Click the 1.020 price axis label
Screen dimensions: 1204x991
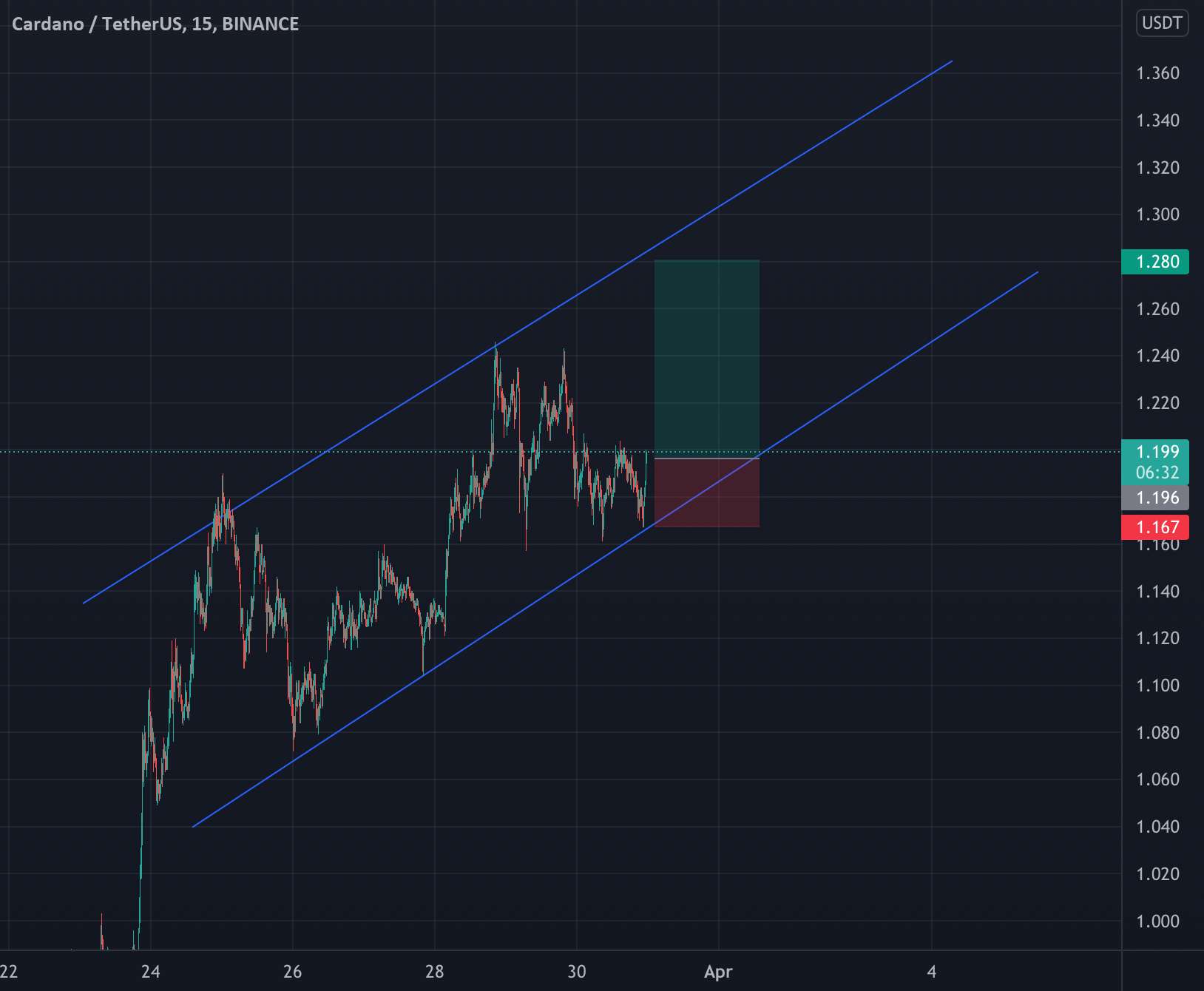coord(1157,874)
